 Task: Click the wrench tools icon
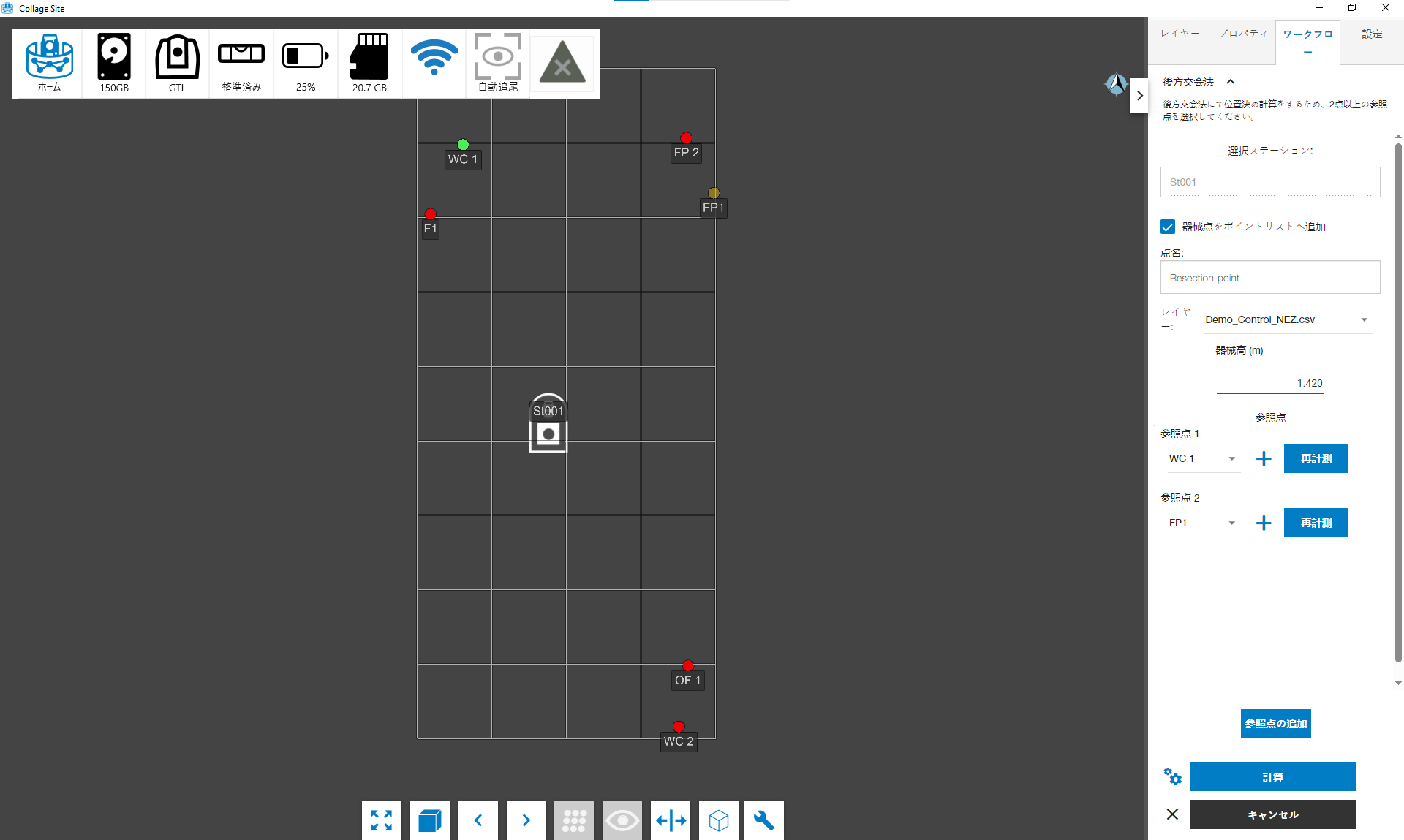pyautogui.click(x=764, y=820)
